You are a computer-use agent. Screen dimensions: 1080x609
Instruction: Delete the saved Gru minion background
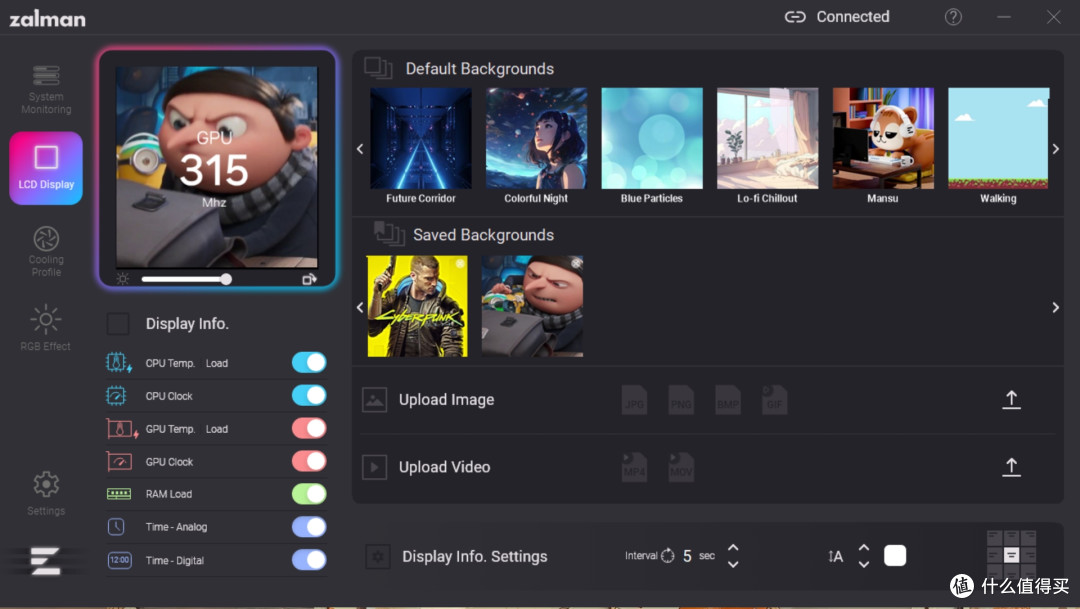click(576, 263)
